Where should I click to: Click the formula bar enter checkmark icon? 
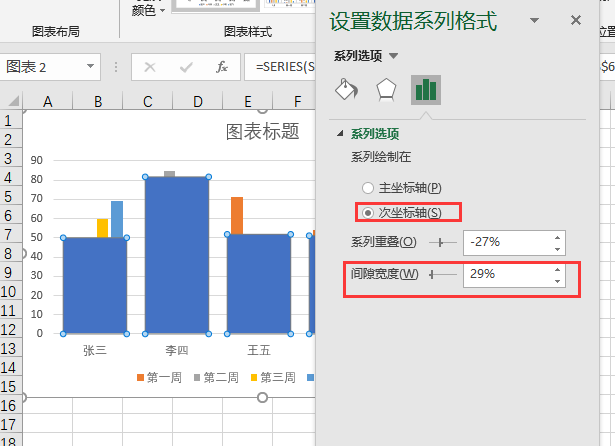pyautogui.click(x=186, y=68)
